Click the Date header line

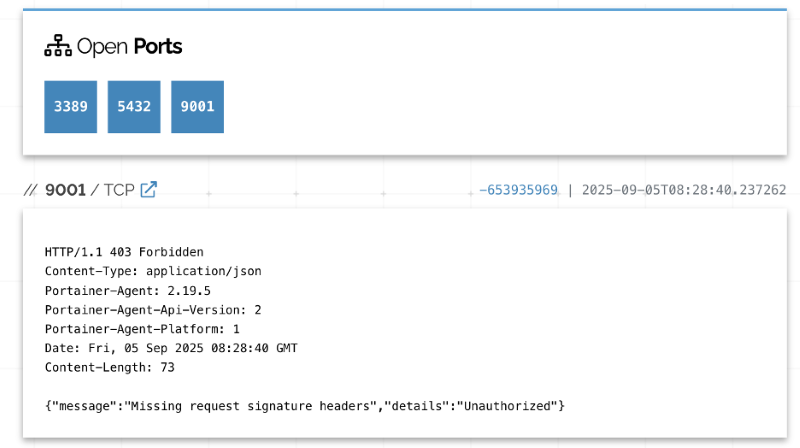click(x=171, y=348)
